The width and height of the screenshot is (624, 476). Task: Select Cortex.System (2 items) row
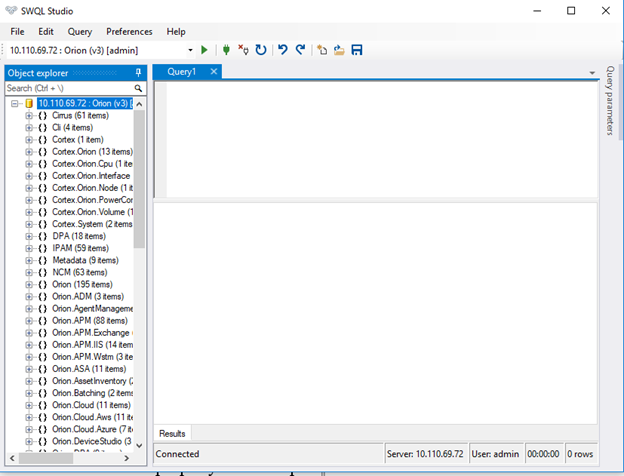point(92,224)
